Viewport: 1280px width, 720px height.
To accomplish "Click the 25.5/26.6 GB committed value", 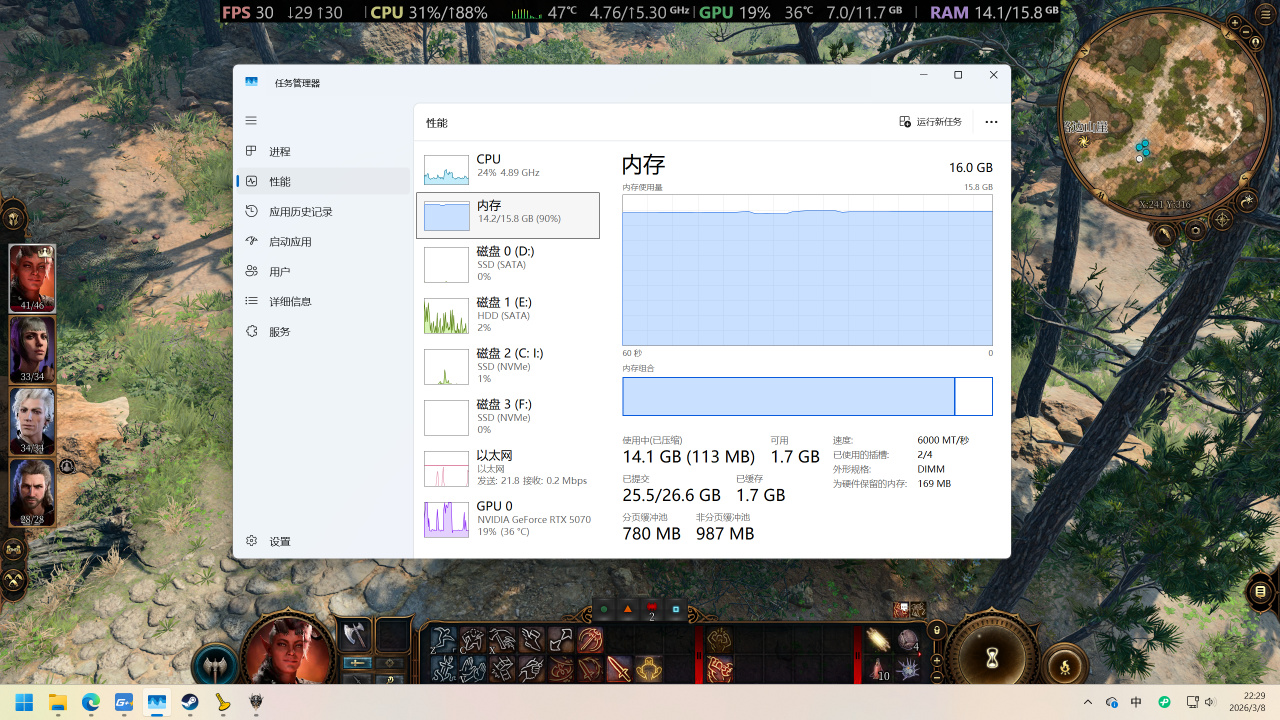I will 671,495.
